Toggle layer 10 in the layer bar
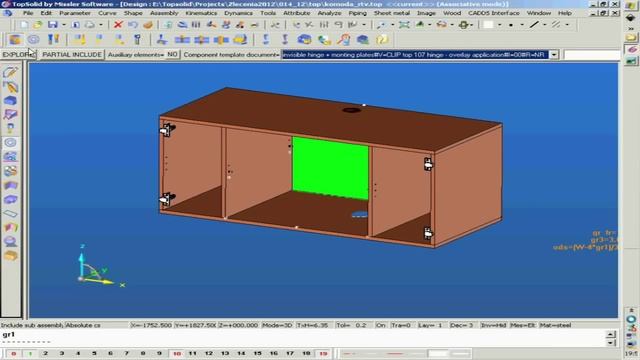This screenshot has height=360, width=640. pos(177,353)
